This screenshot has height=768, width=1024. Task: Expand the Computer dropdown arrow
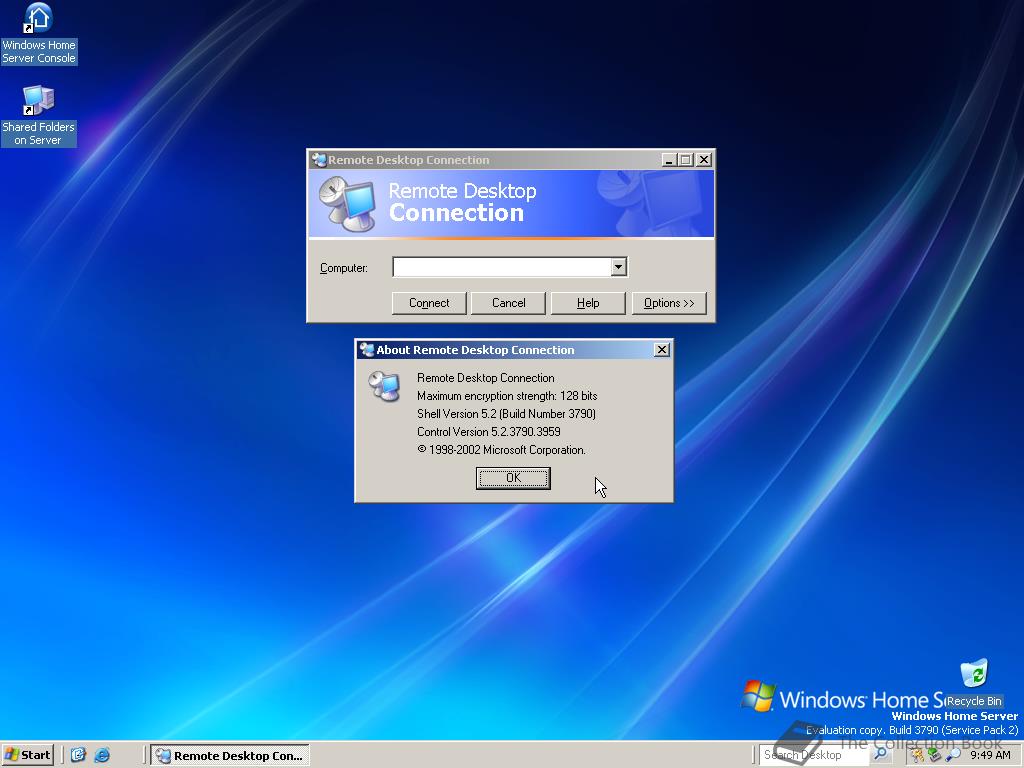click(x=618, y=266)
